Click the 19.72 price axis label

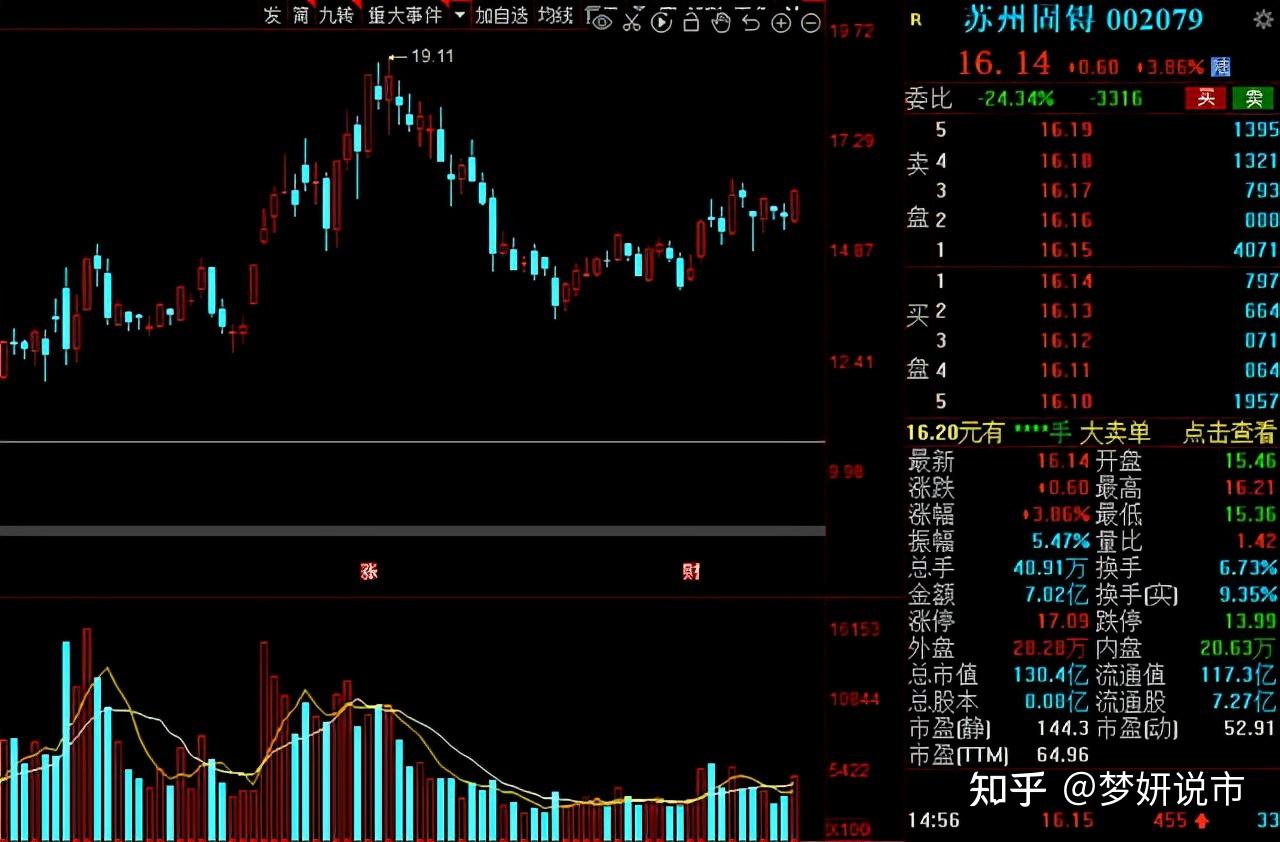852,31
